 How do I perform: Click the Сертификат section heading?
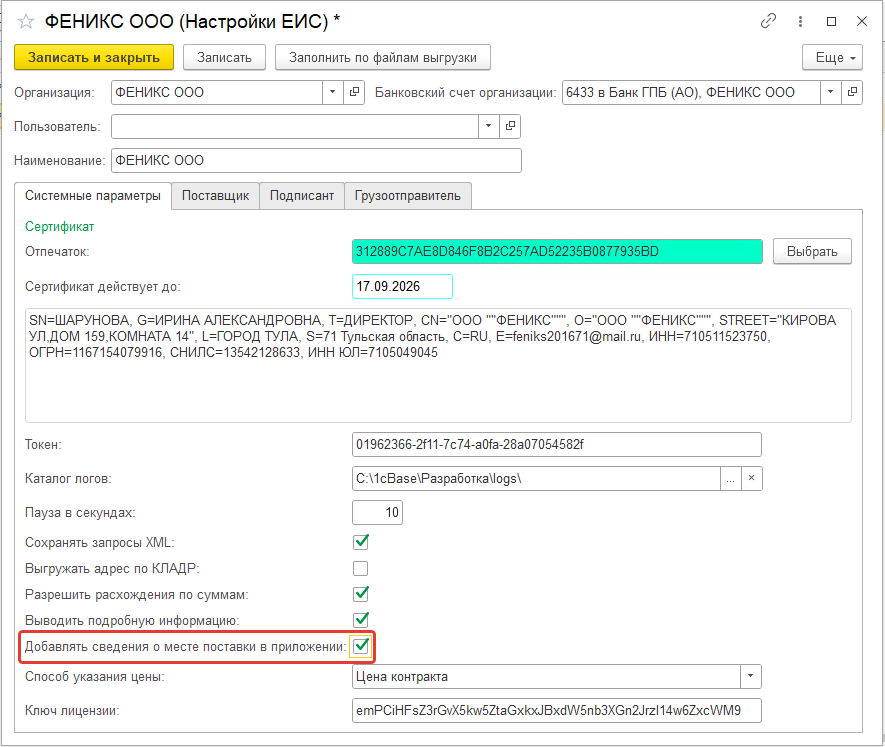[59, 226]
